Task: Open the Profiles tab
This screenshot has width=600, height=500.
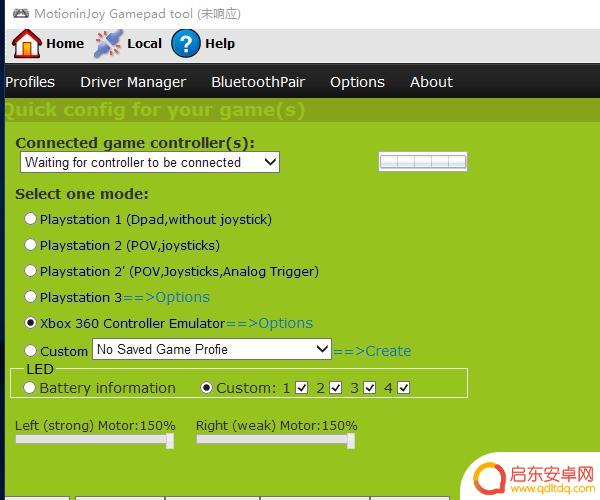Action: (x=30, y=82)
